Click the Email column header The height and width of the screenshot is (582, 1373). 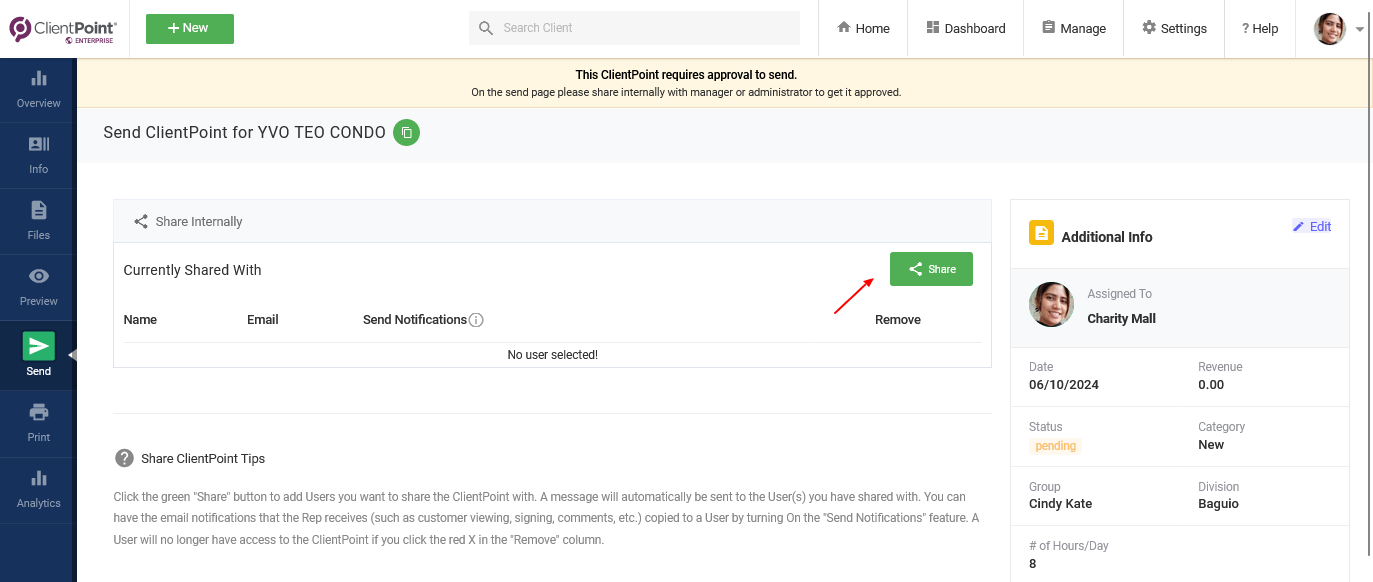pos(263,320)
